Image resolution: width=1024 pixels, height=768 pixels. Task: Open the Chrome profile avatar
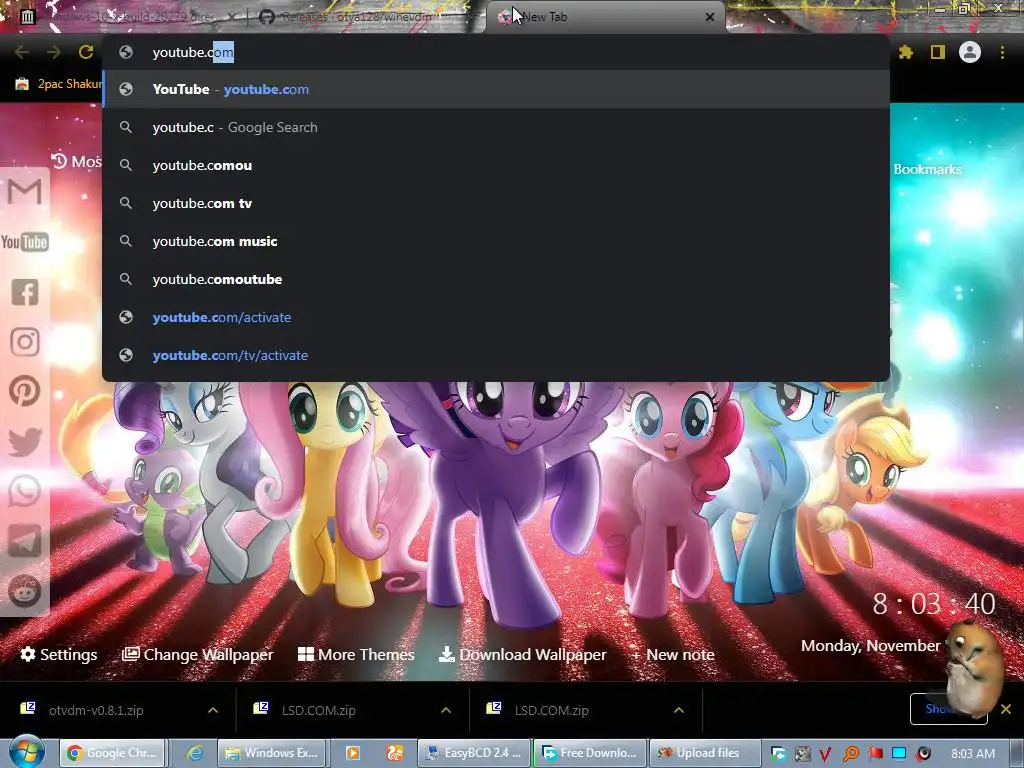(970, 52)
